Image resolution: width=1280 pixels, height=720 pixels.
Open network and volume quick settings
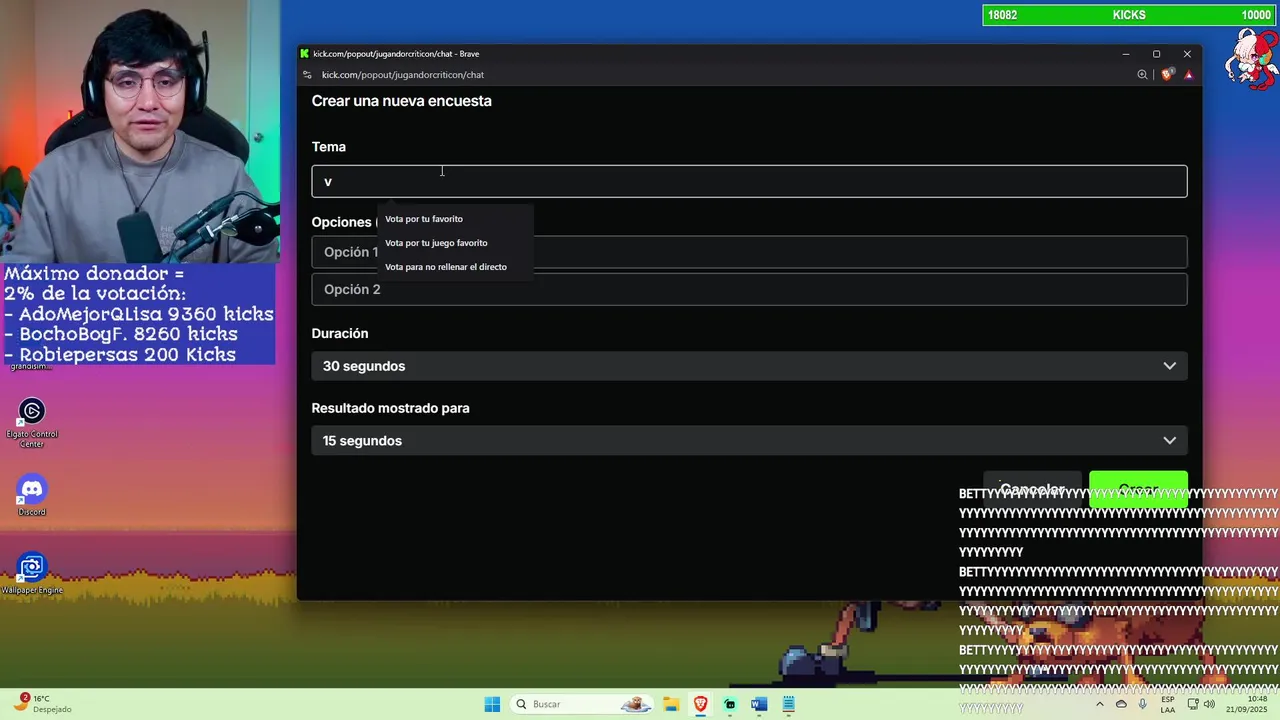tap(1200, 704)
